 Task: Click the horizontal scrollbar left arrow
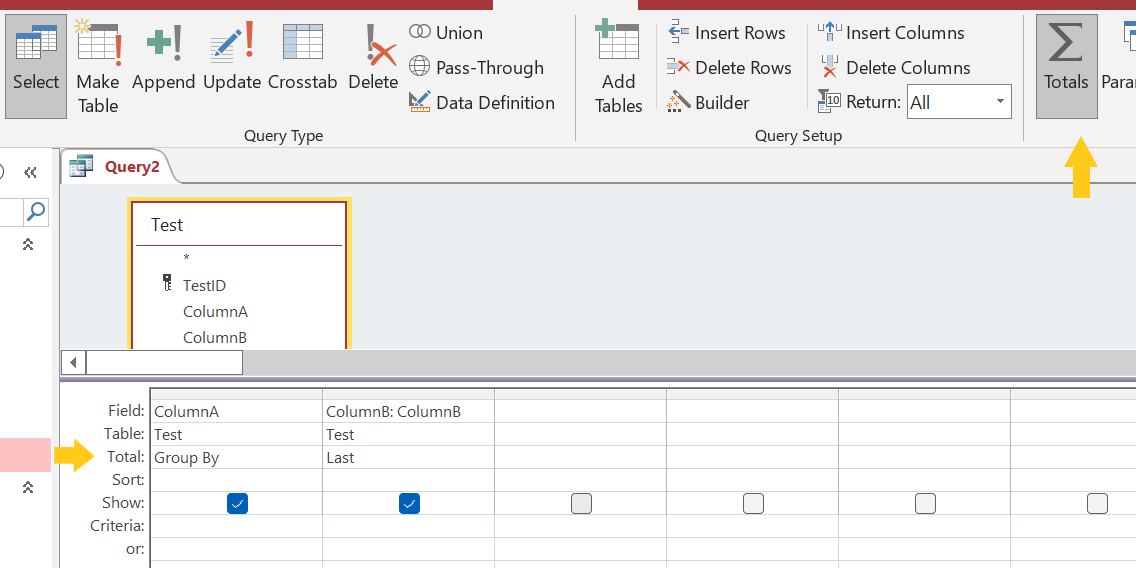pos(74,362)
